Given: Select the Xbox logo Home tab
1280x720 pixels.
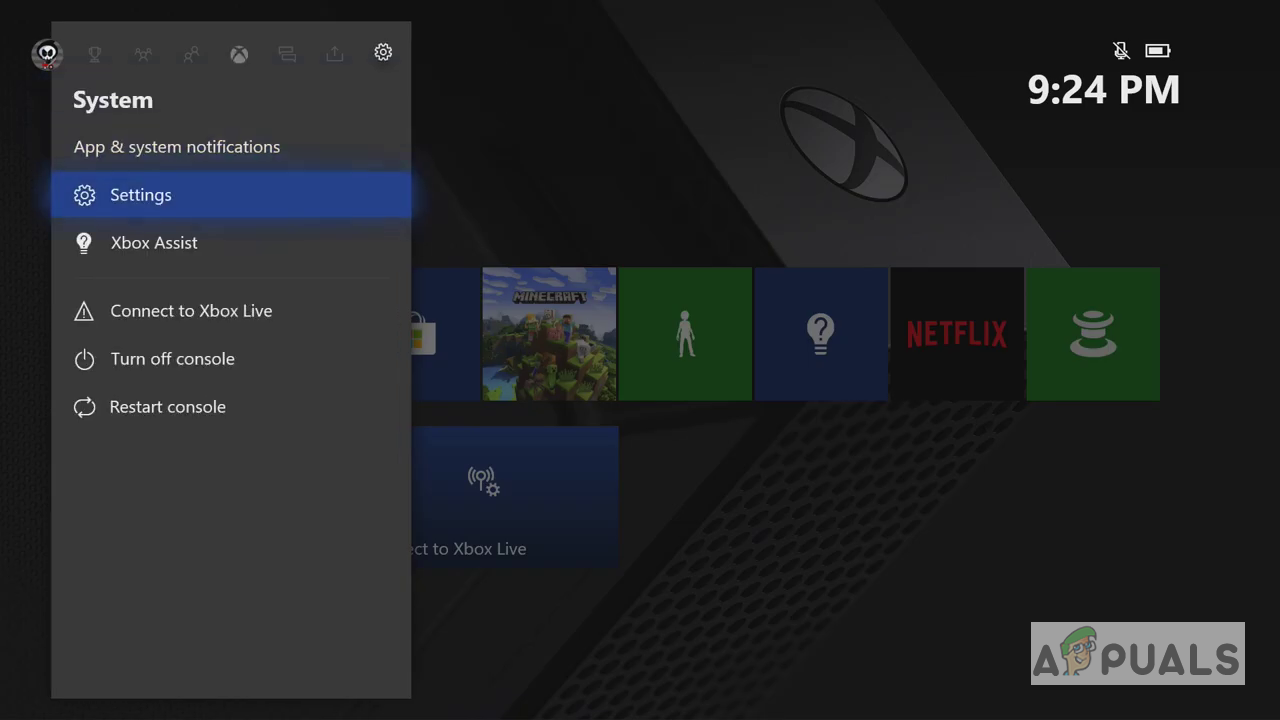Looking at the screenshot, I should [239, 54].
